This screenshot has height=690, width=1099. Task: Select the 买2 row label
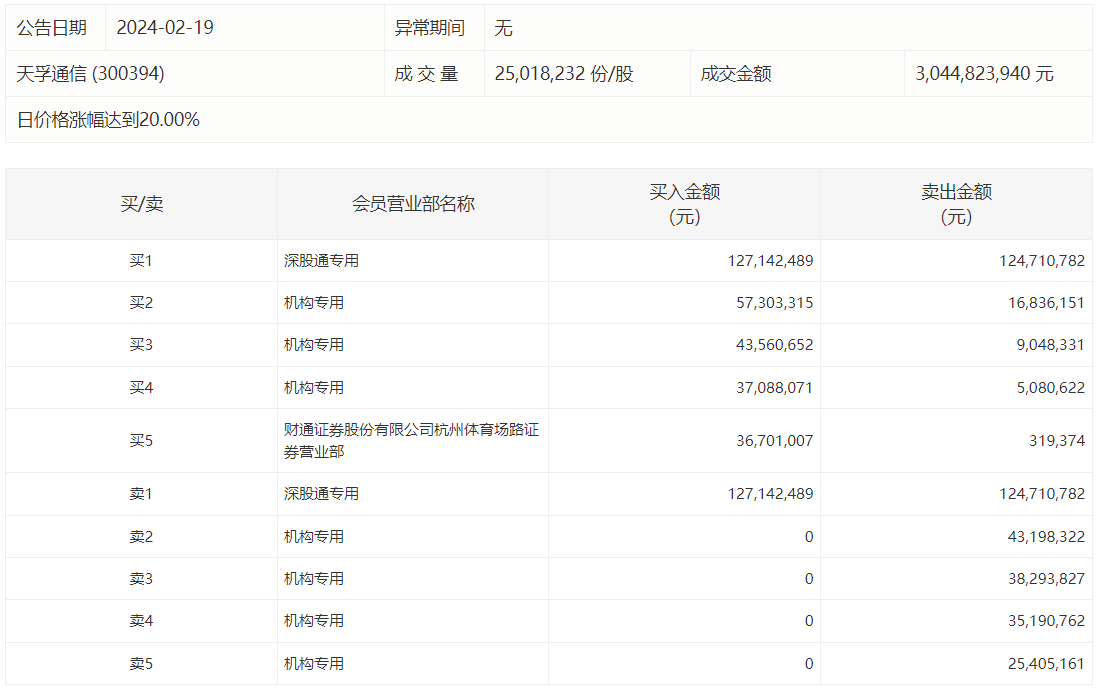click(x=141, y=303)
